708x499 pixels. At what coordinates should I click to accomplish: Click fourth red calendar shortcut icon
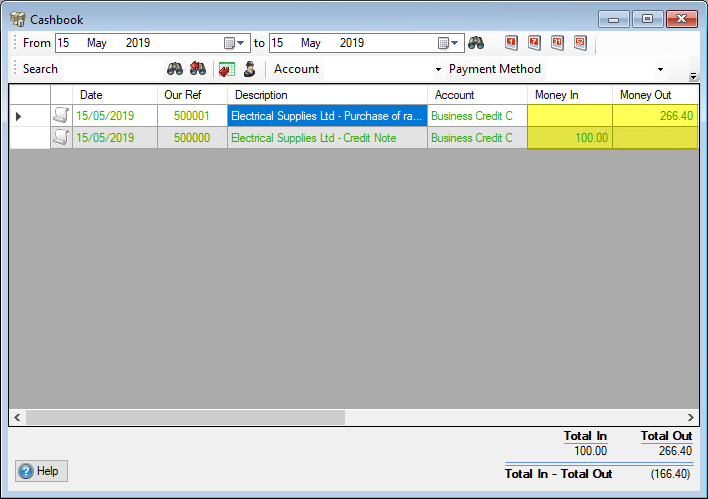pos(580,43)
